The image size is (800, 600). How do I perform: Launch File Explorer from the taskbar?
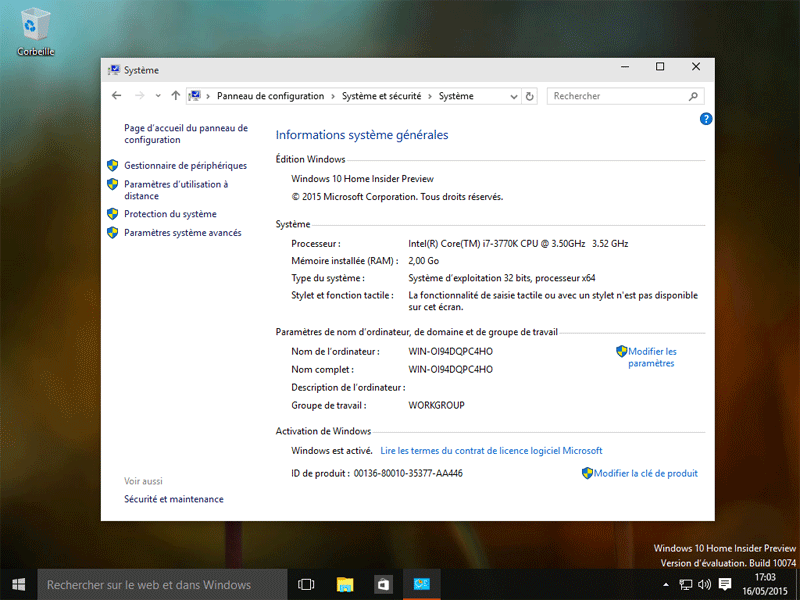point(345,584)
